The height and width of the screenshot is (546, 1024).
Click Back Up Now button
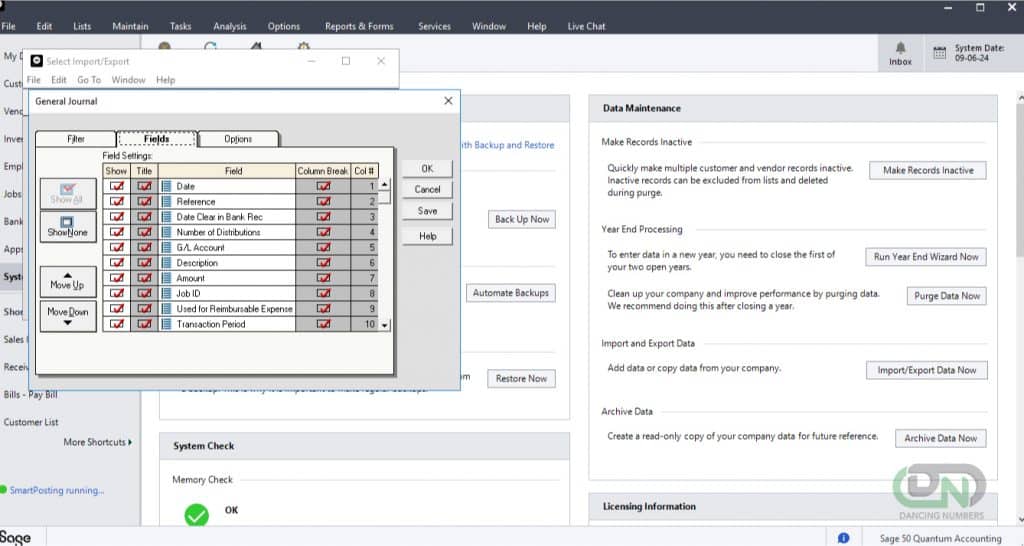tap(522, 219)
